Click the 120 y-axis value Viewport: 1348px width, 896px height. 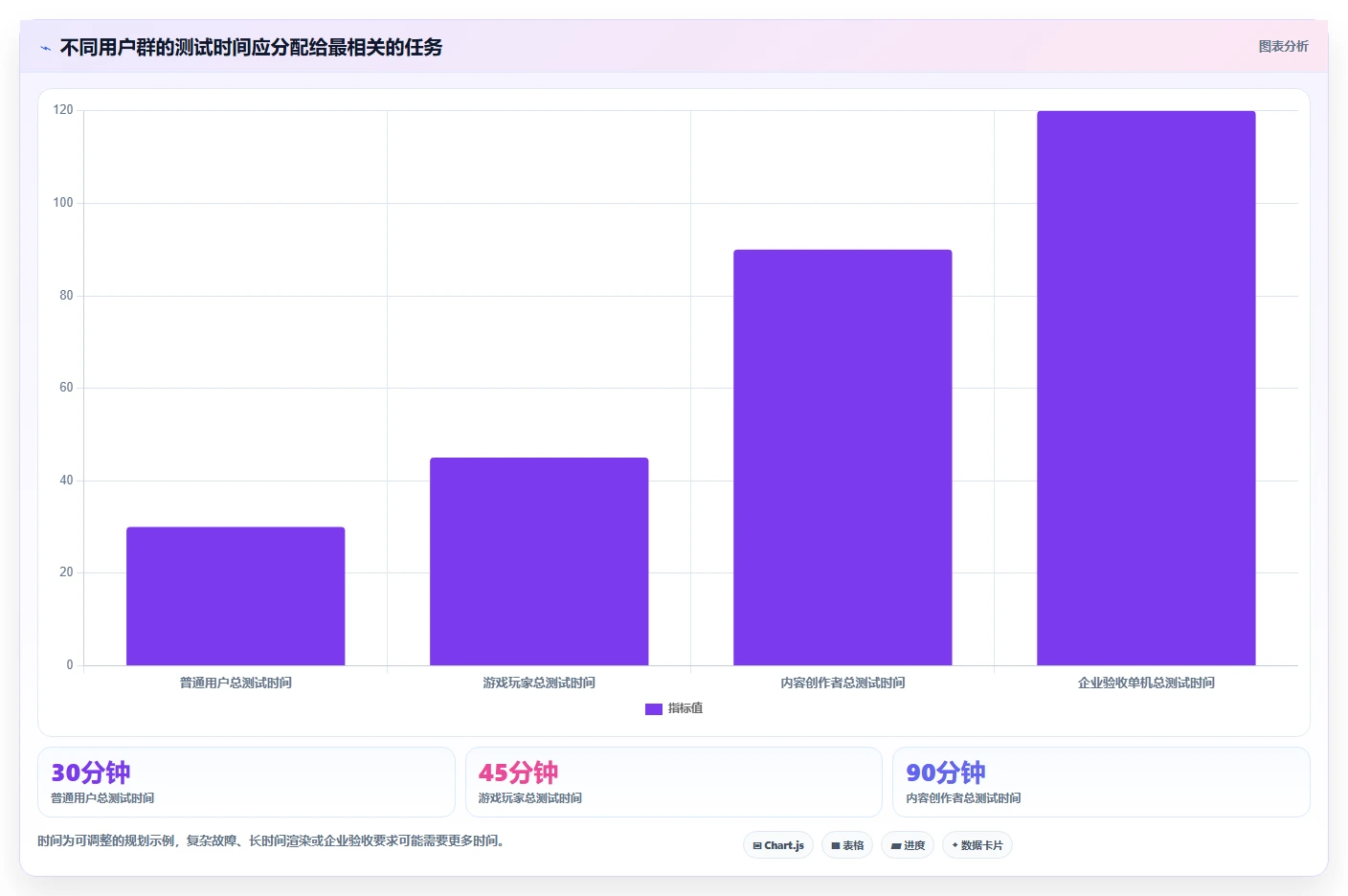pos(63,110)
